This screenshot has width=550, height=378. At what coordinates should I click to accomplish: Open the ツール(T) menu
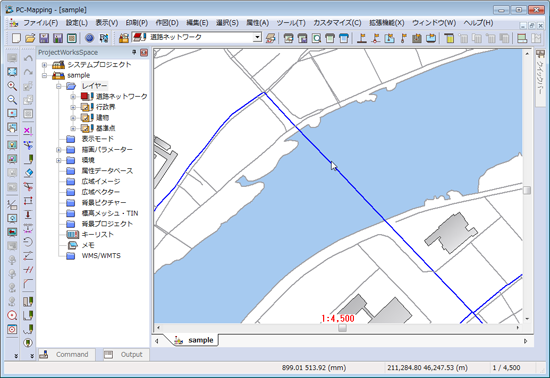pyautogui.click(x=291, y=23)
